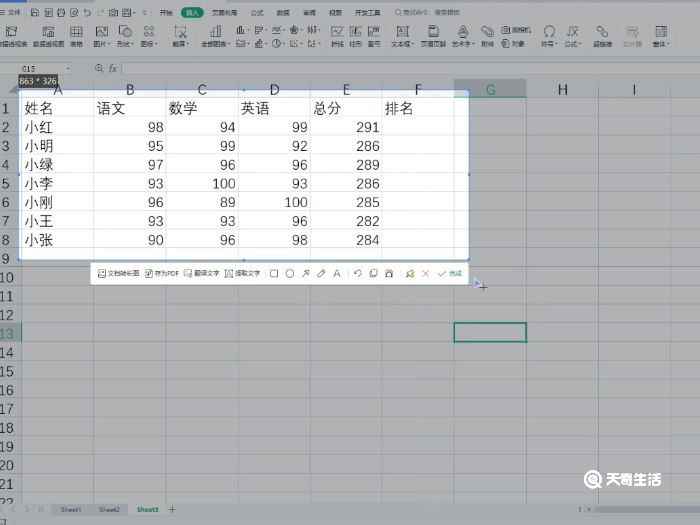The height and width of the screenshot is (525, 700).
Task: Select the active Sheet3 tab
Action: pos(147,509)
